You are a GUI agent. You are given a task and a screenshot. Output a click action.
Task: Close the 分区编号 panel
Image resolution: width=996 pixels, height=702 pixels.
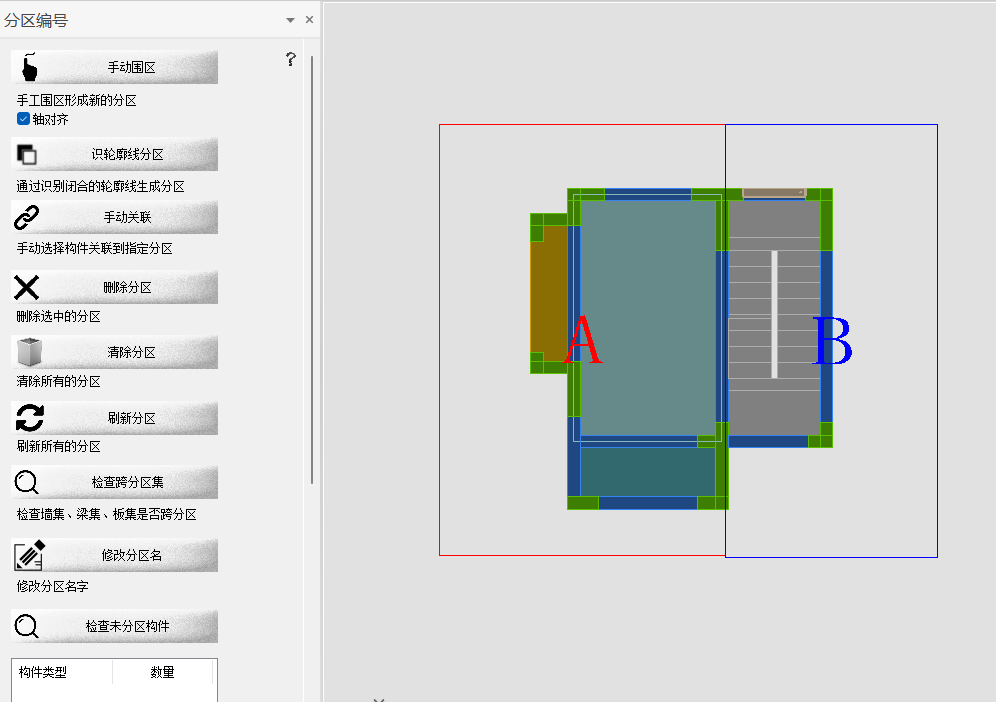pyautogui.click(x=309, y=20)
